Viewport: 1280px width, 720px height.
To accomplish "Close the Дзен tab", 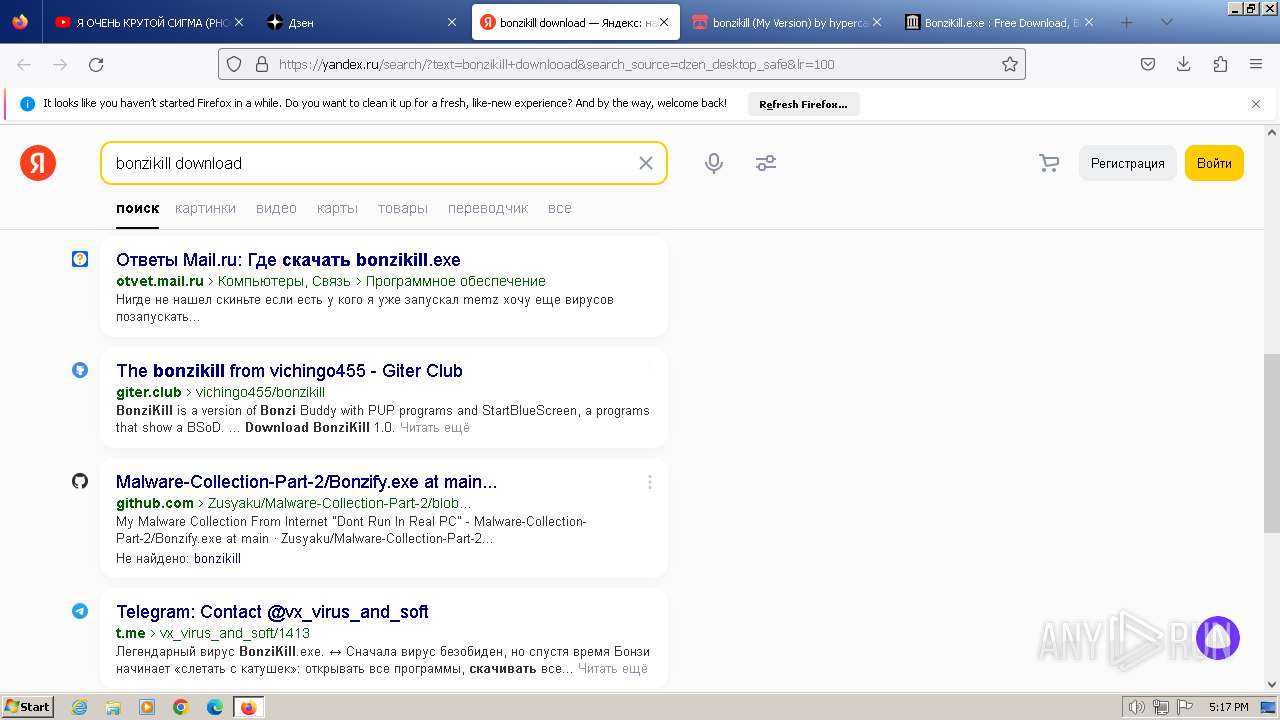I will pos(451,22).
